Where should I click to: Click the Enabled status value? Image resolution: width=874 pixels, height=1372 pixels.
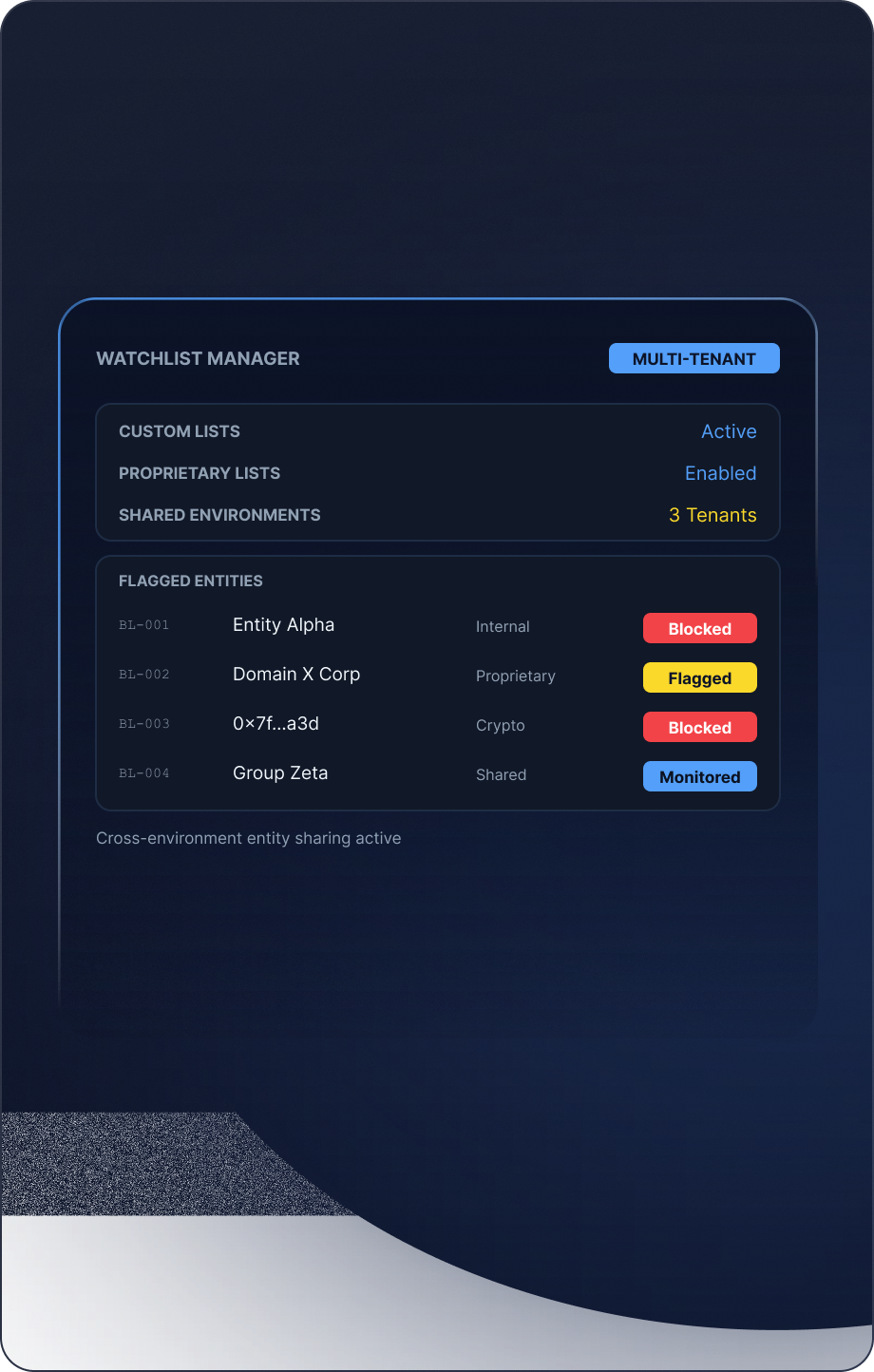click(721, 473)
